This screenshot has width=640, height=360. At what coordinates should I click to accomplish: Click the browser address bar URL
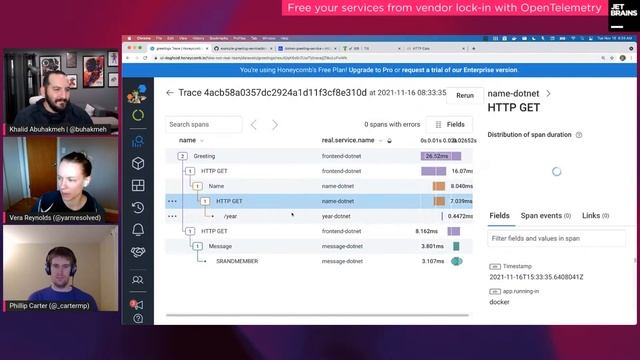click(253, 58)
